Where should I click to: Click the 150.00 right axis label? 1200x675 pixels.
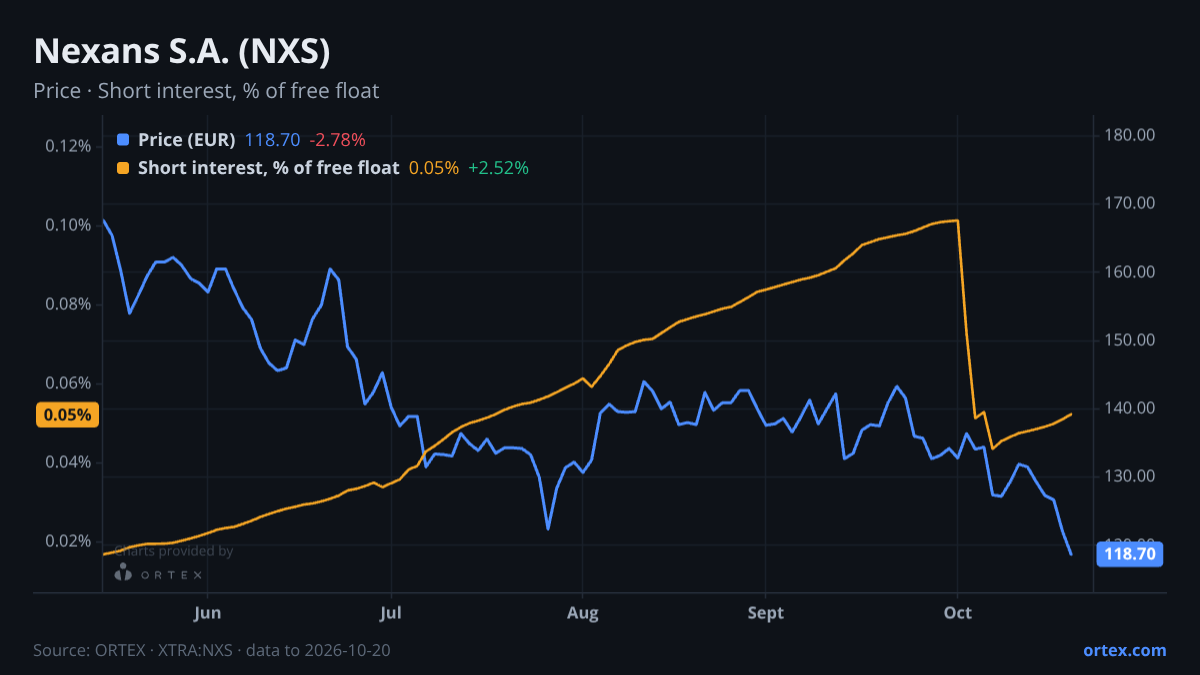1130,340
